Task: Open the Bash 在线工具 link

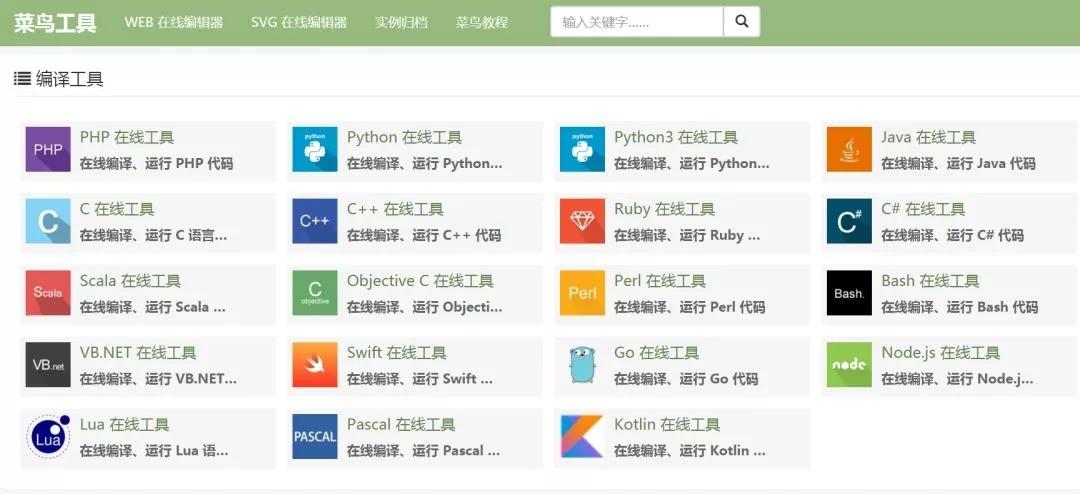Action: coord(931,280)
